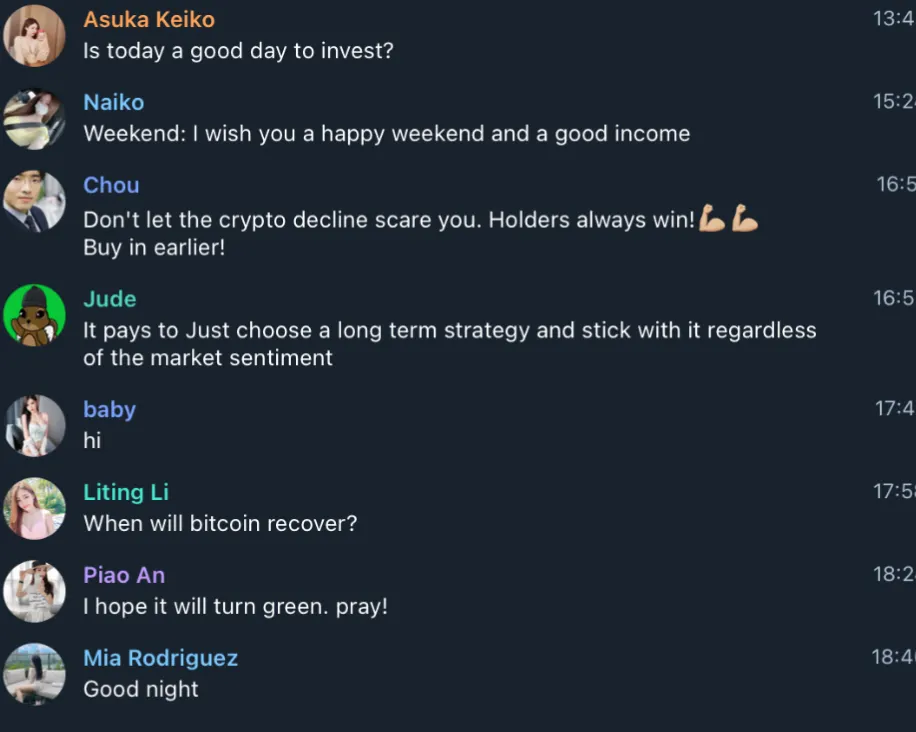The image size is (916, 732).
Task: Click baby's profile avatar
Action: point(34,426)
